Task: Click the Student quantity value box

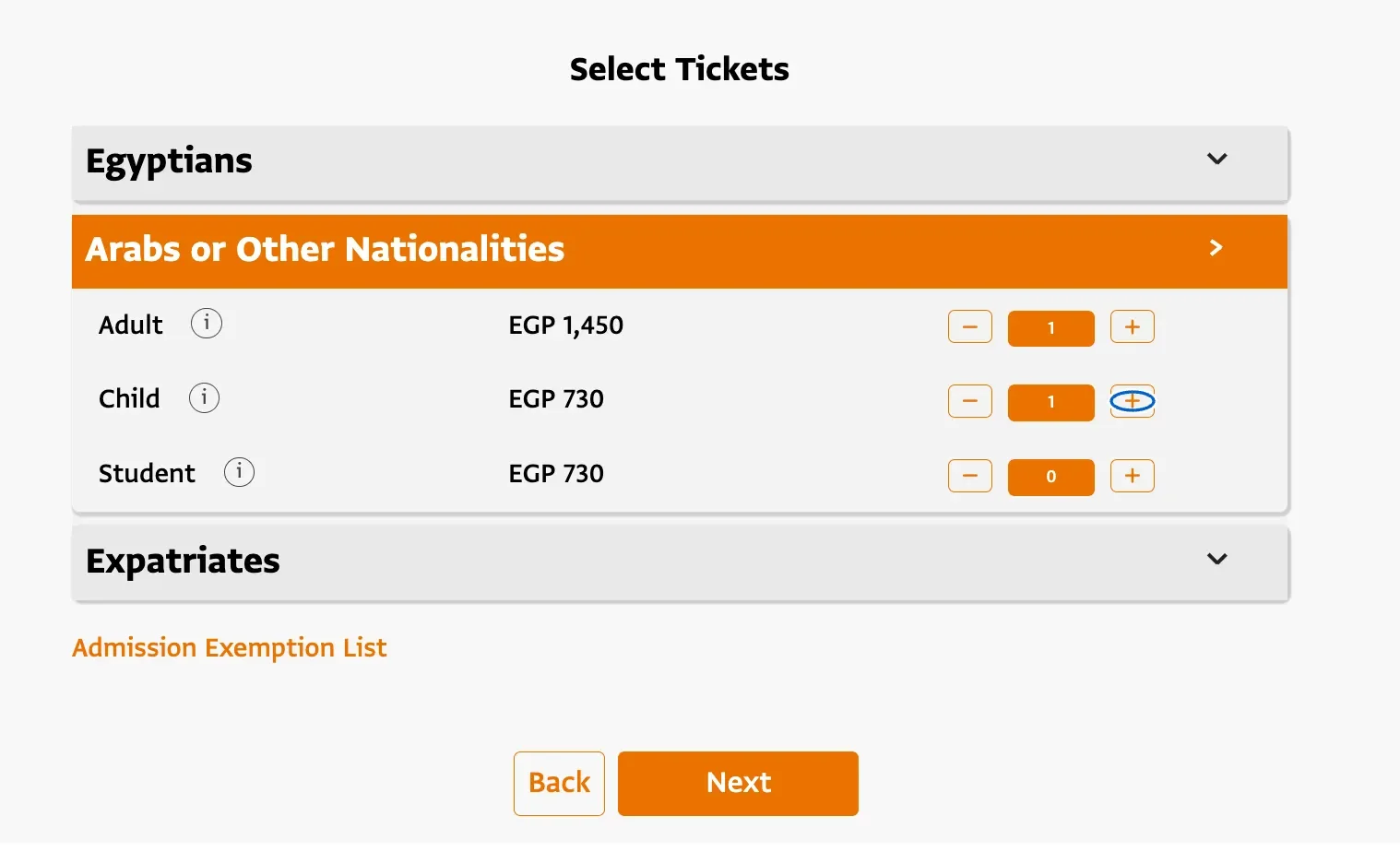Action: point(1050,477)
